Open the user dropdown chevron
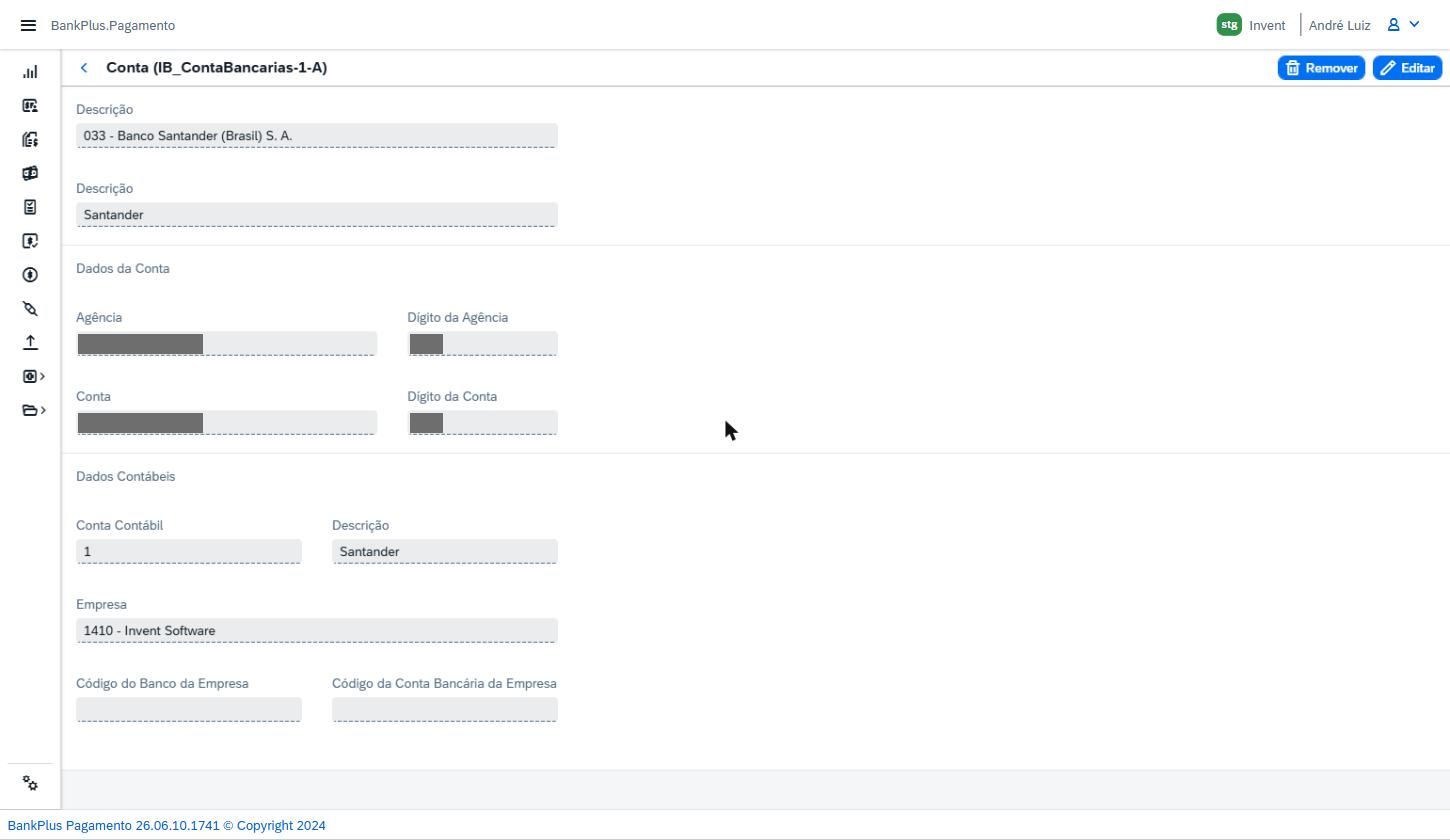This screenshot has height=840, width=1450. pos(1414,25)
